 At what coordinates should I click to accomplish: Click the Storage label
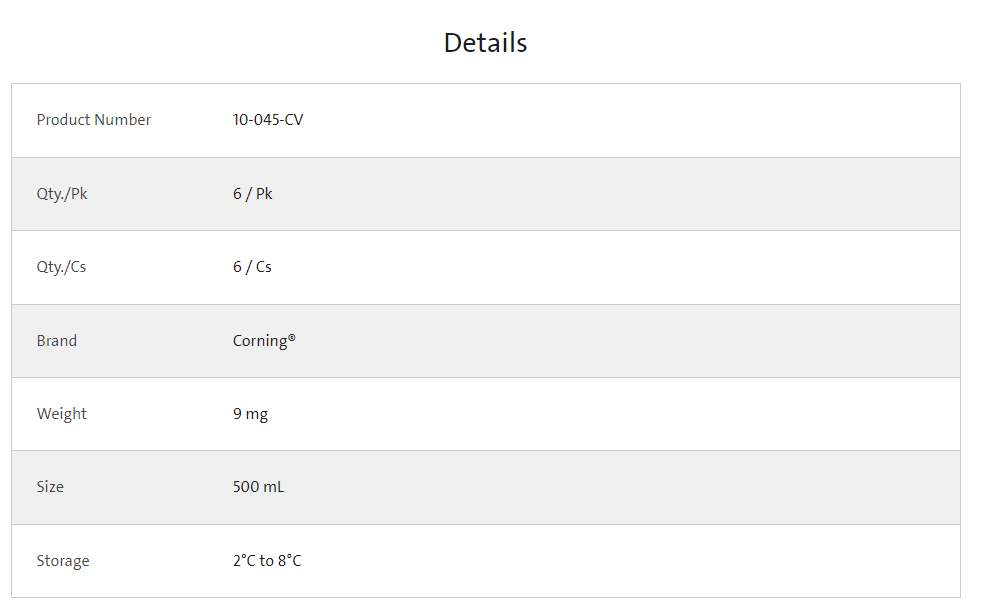[63, 561]
